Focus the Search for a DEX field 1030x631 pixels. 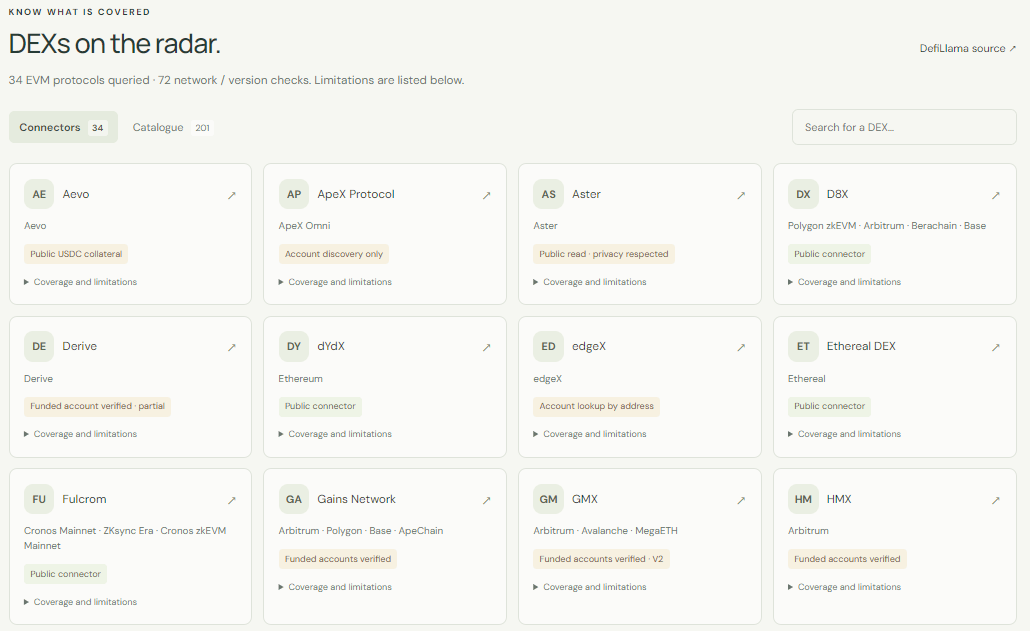[x=904, y=127]
